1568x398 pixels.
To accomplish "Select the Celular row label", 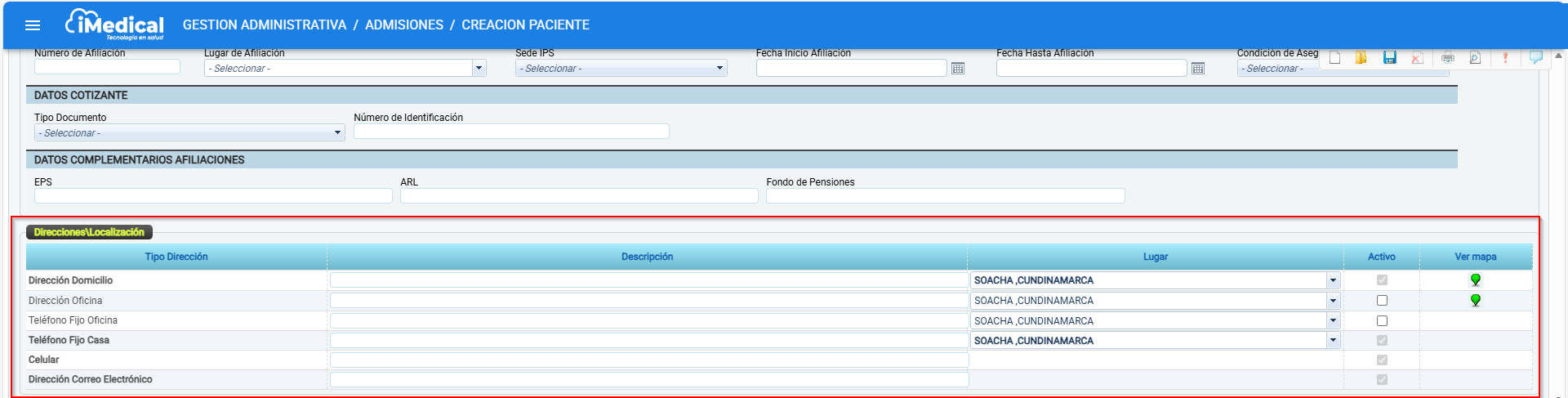I will [44, 360].
